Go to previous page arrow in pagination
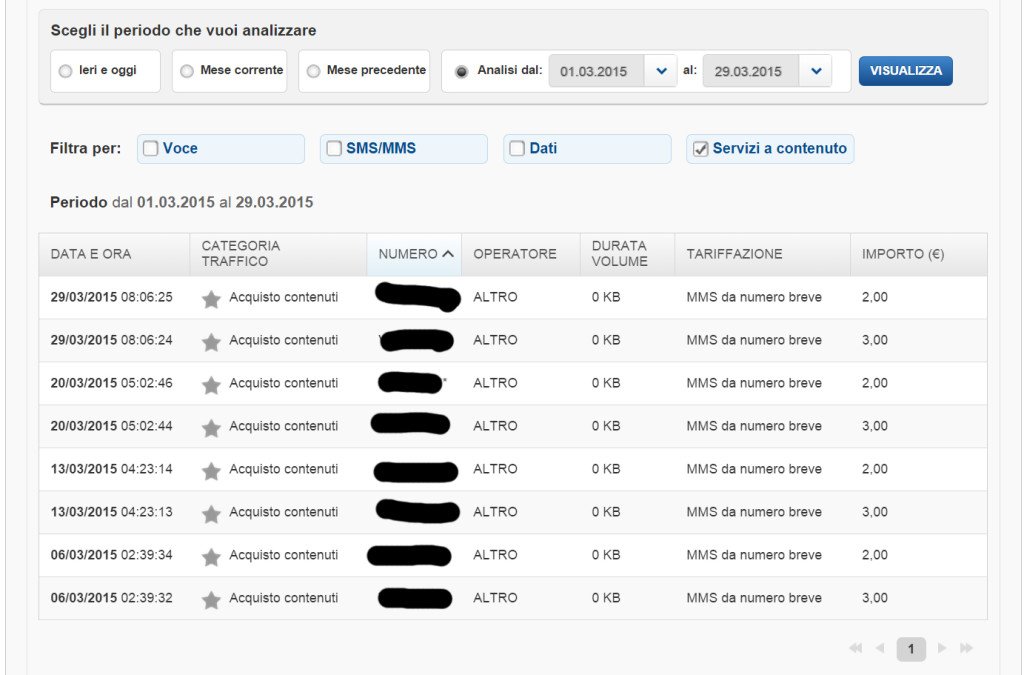This screenshot has width=1024, height=675. (x=880, y=649)
